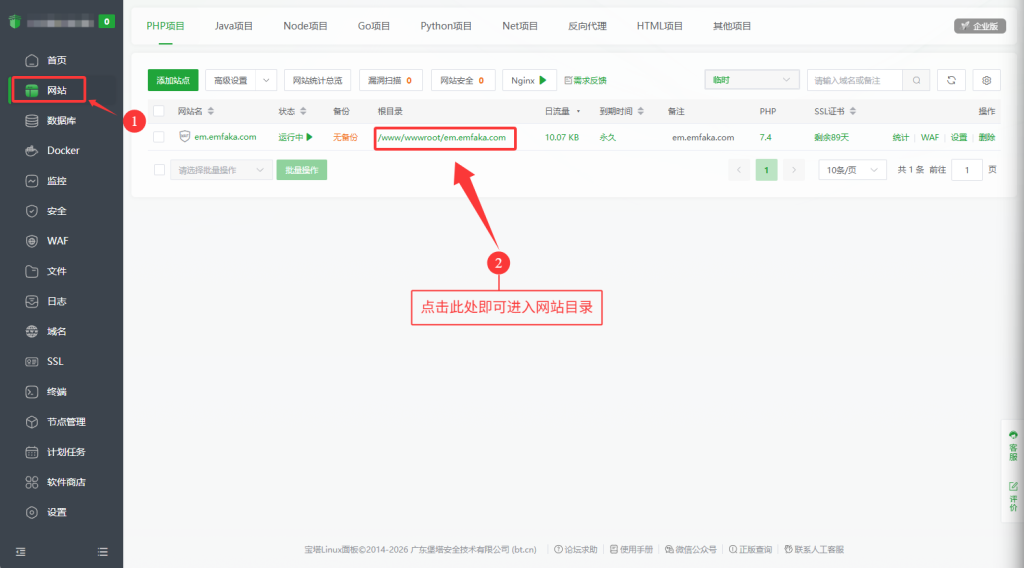Open the 请选择批量操作 dropdown

[x=221, y=170]
